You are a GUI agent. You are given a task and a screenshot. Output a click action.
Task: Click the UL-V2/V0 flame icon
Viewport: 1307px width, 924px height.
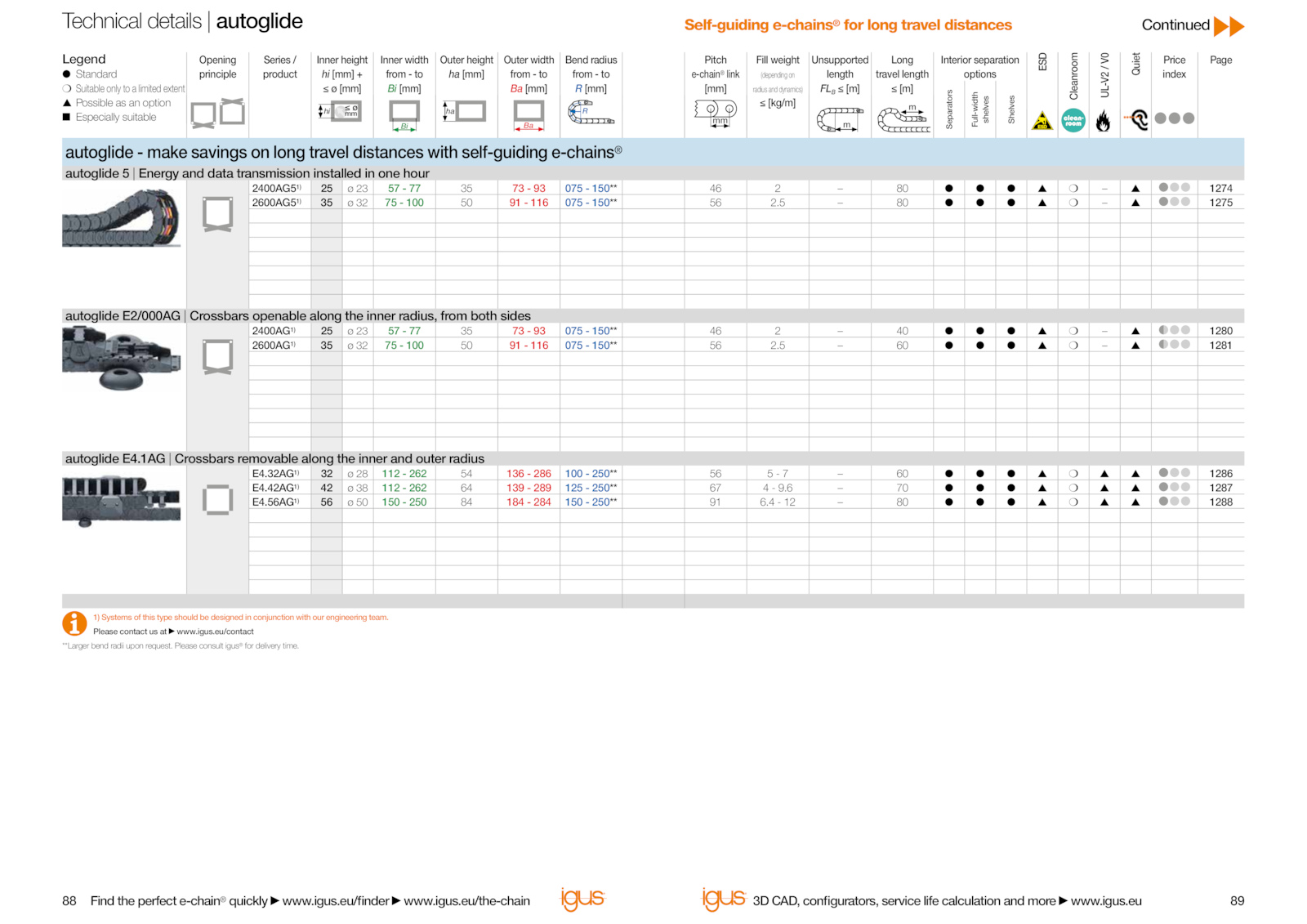(x=1104, y=121)
